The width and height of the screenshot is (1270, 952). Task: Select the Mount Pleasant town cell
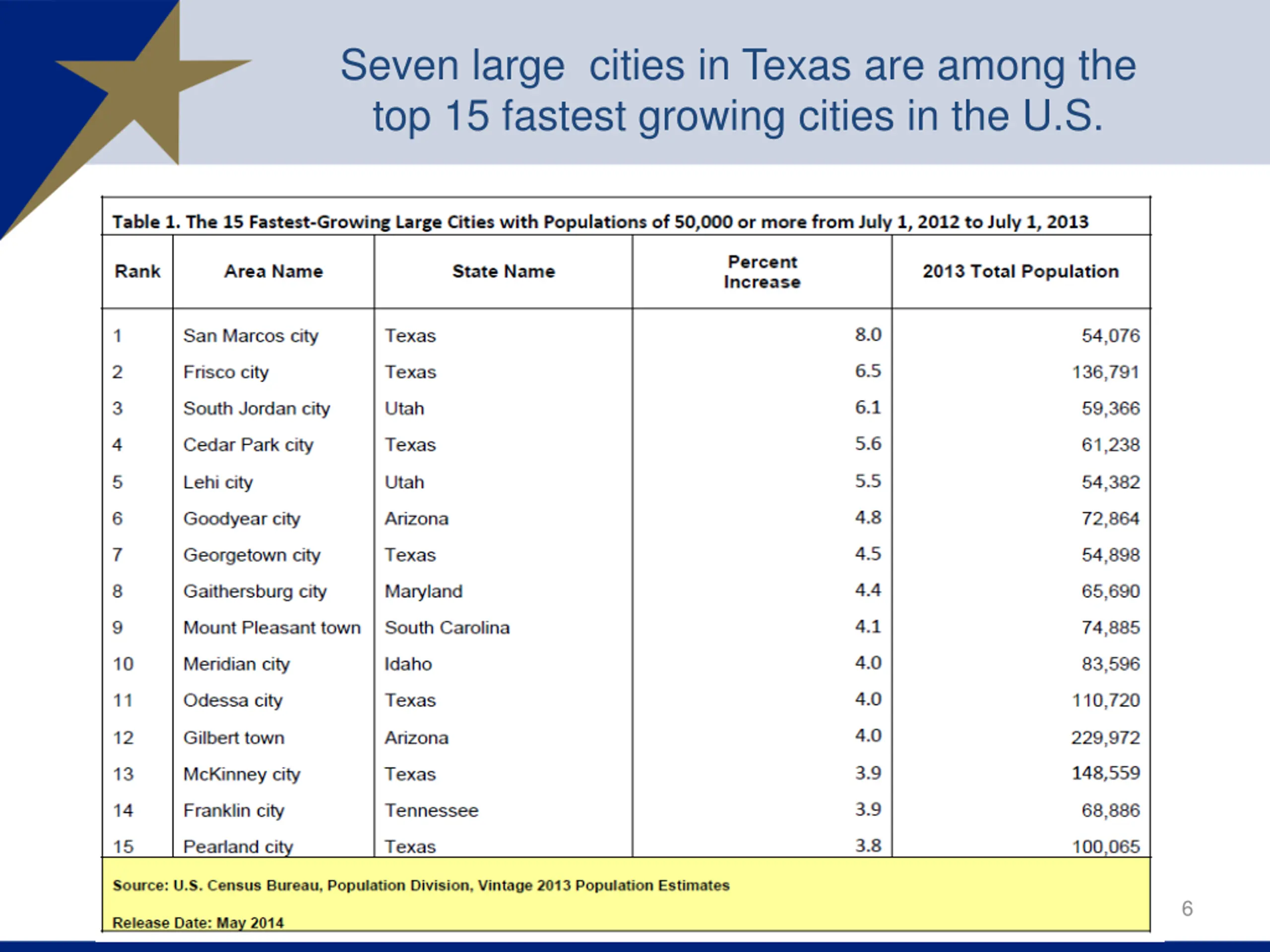coord(272,628)
